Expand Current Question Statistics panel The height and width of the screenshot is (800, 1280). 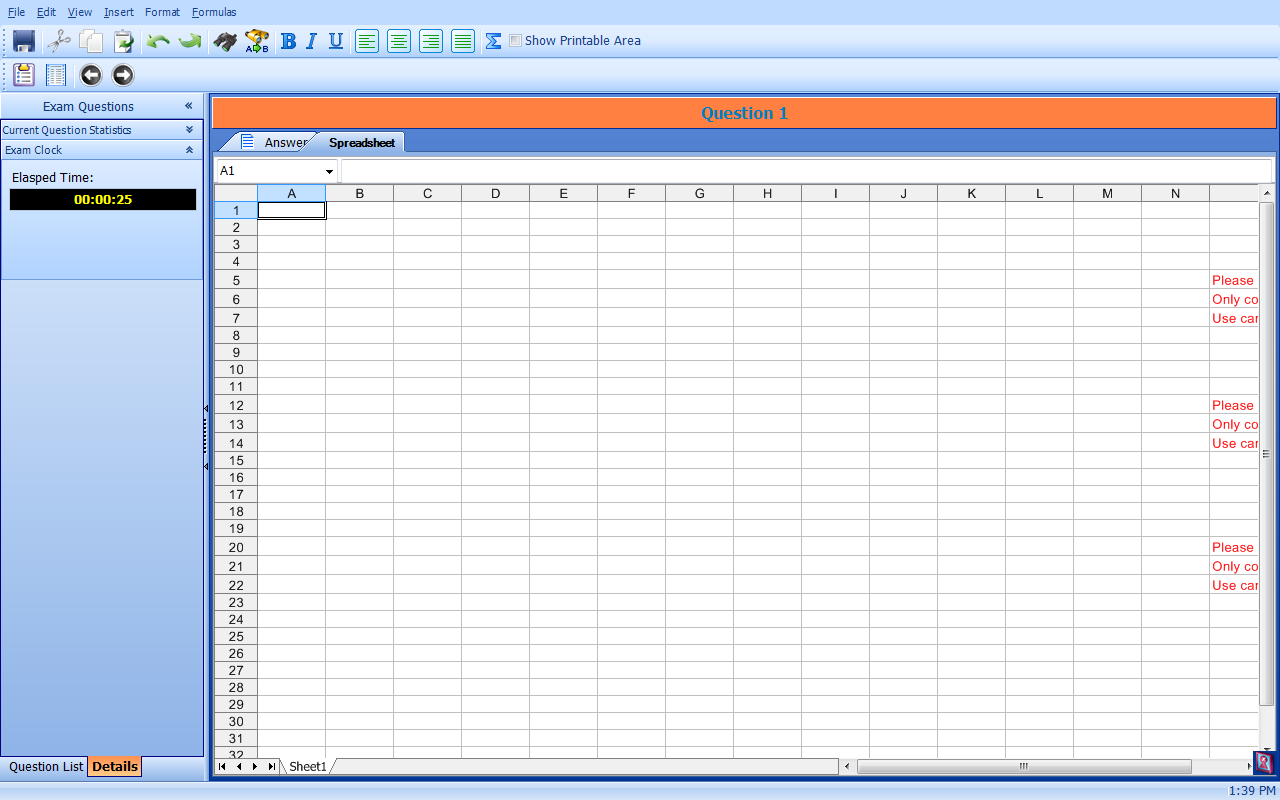tap(189, 130)
